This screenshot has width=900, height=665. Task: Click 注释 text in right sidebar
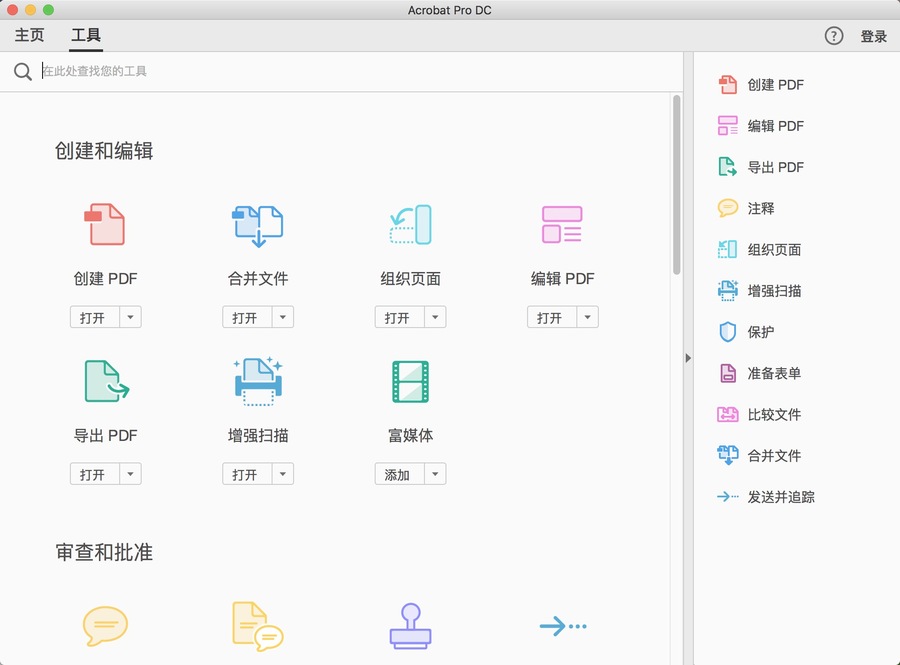tap(761, 208)
